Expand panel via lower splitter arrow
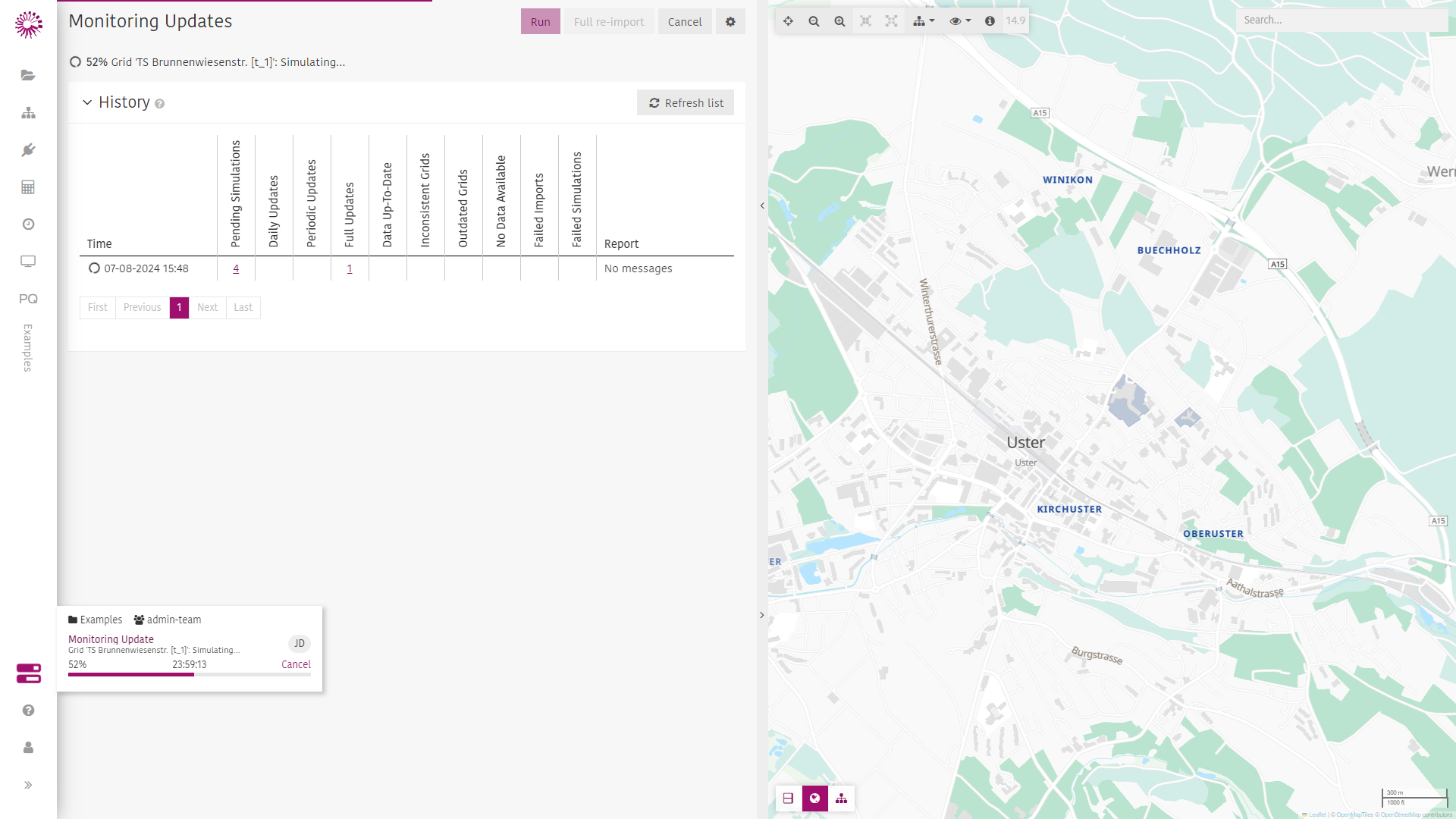This screenshot has height=819, width=1456. click(x=762, y=615)
